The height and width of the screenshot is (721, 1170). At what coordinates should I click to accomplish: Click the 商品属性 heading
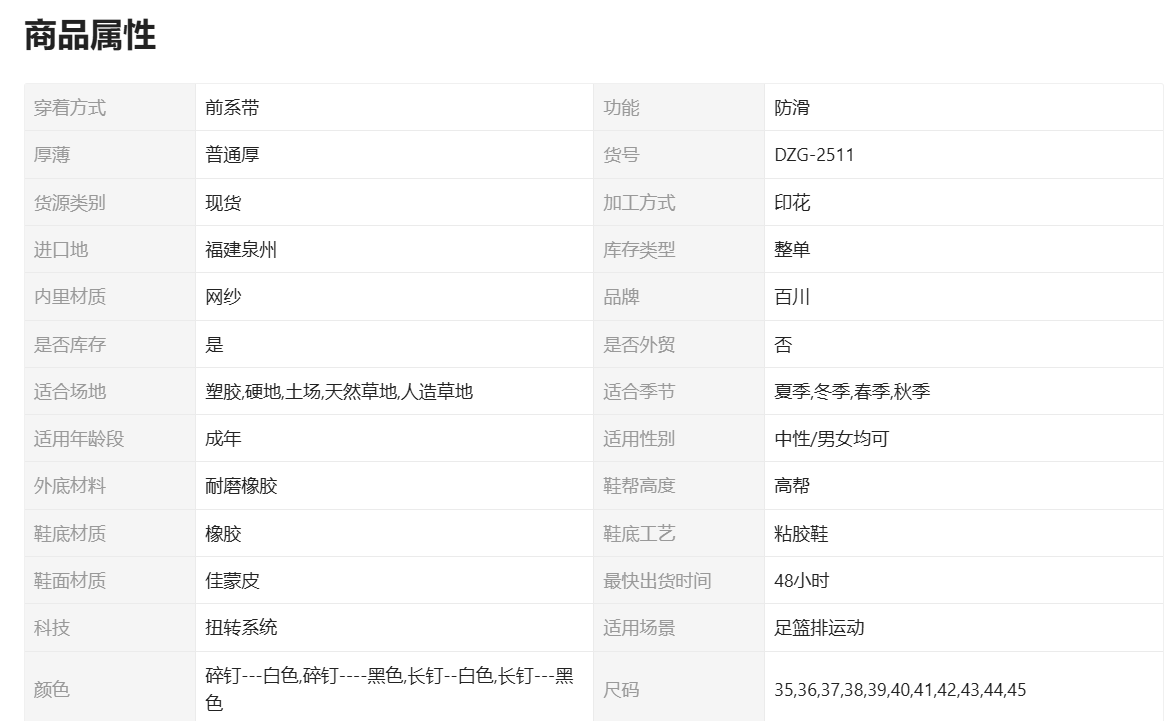[90, 36]
